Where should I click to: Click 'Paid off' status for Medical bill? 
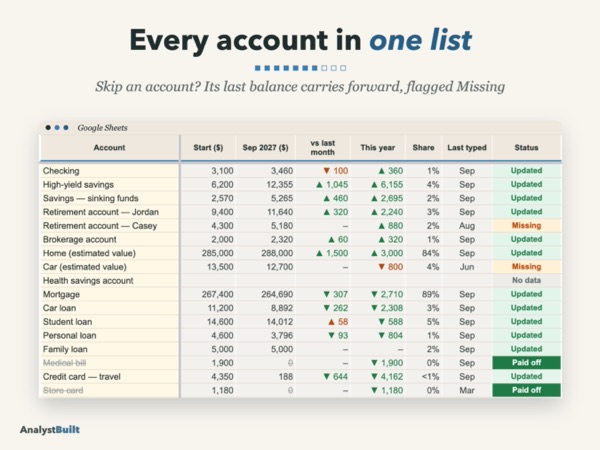[x=527, y=363]
